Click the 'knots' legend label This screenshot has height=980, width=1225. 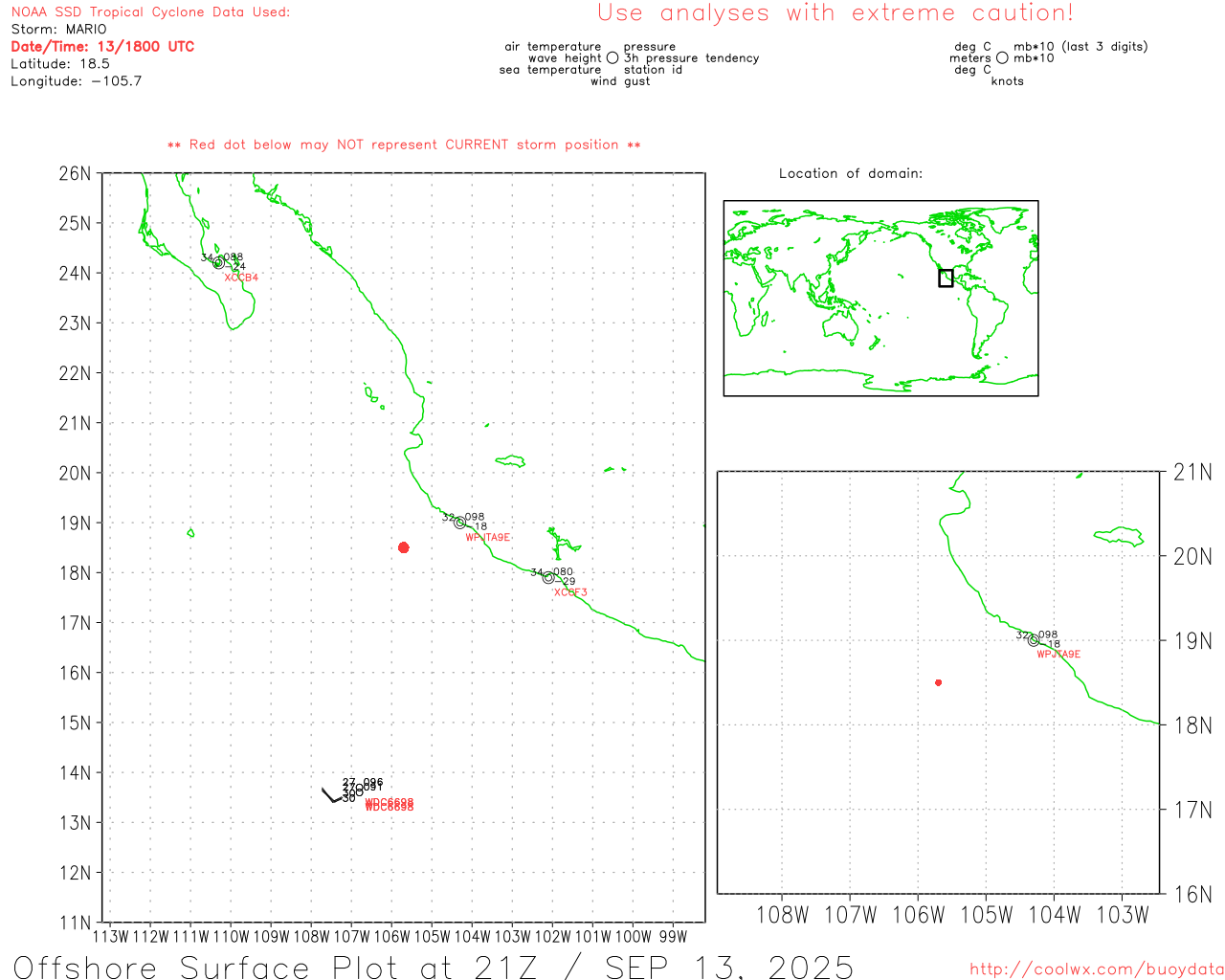coord(1008,81)
